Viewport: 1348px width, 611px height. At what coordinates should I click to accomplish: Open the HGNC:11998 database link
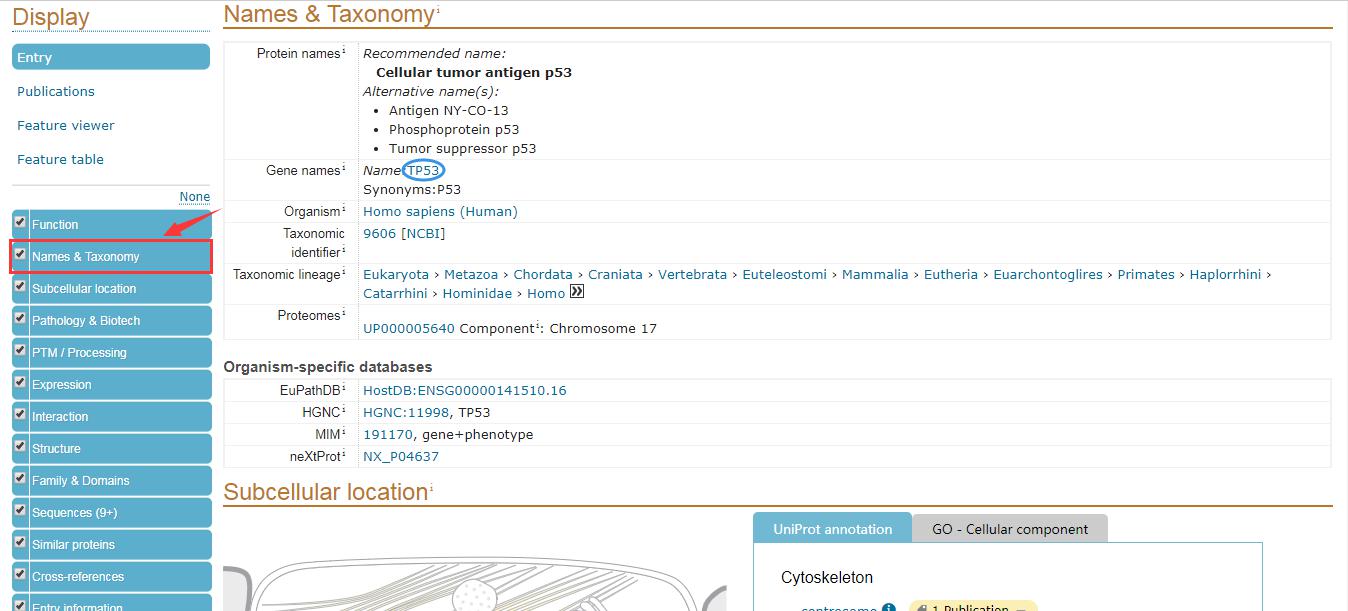point(406,413)
